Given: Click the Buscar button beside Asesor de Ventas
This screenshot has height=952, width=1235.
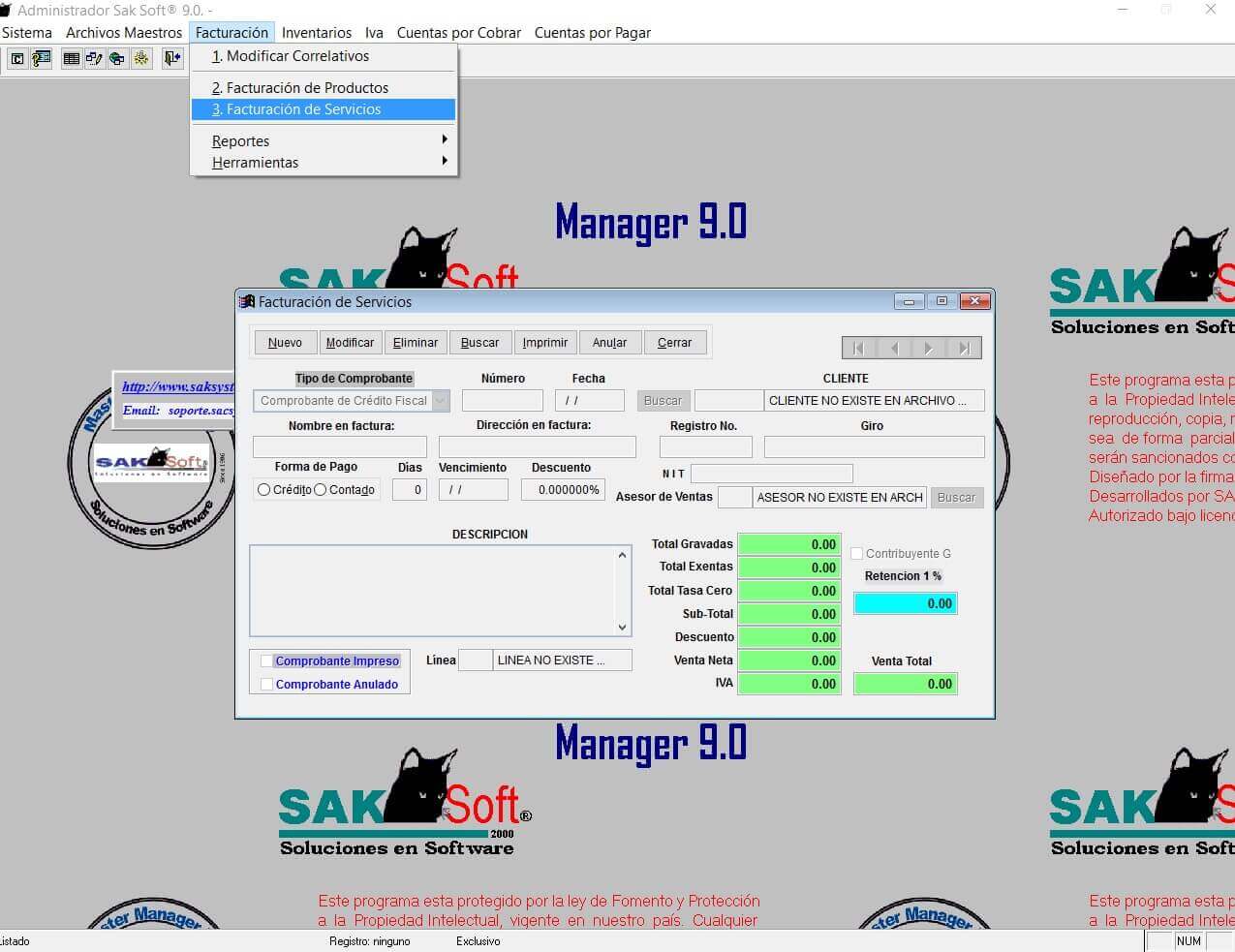Looking at the screenshot, I should 956,497.
